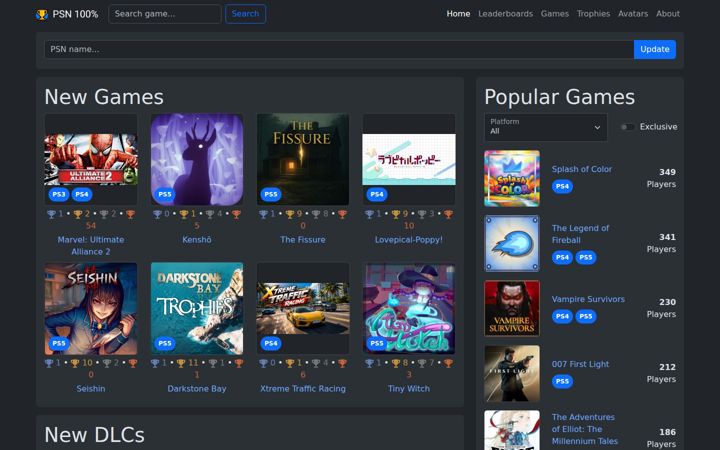Open the Leaderboards nav item
This screenshot has height=450, width=720.
506,14
